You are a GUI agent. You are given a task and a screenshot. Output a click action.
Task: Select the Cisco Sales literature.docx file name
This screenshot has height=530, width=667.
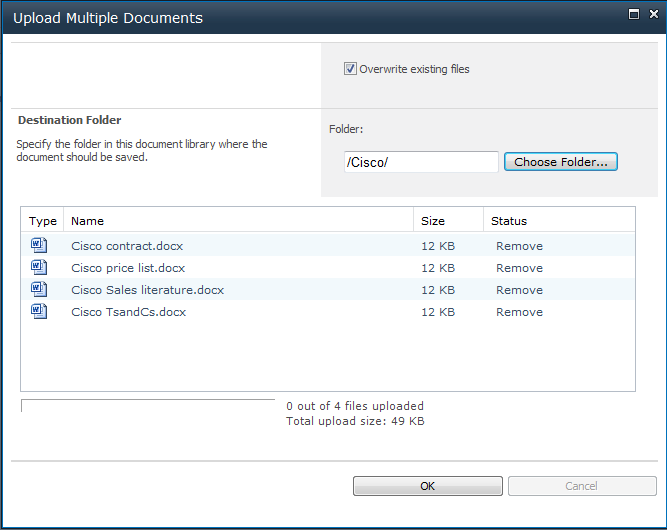click(147, 290)
